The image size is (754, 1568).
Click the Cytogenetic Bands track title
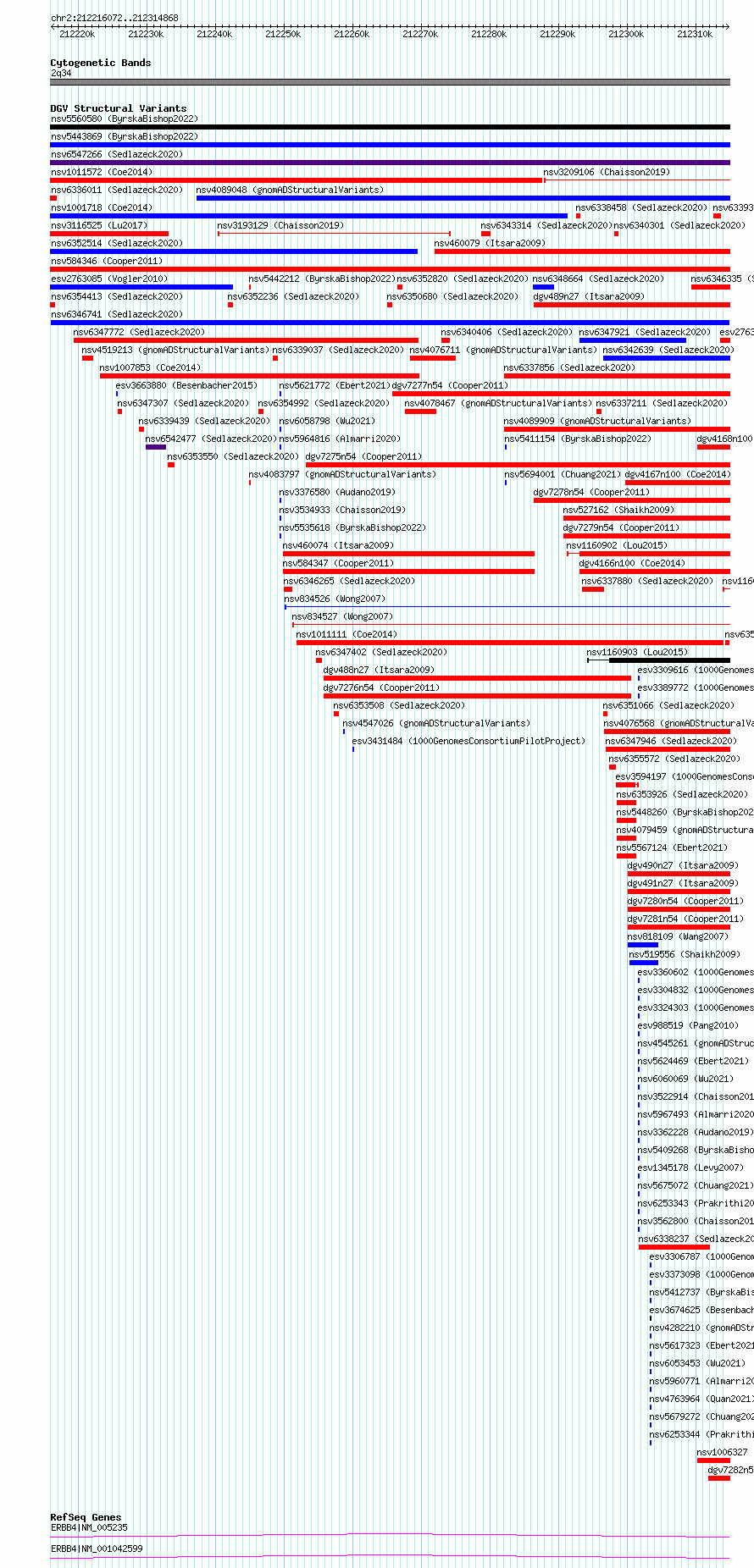click(101, 63)
